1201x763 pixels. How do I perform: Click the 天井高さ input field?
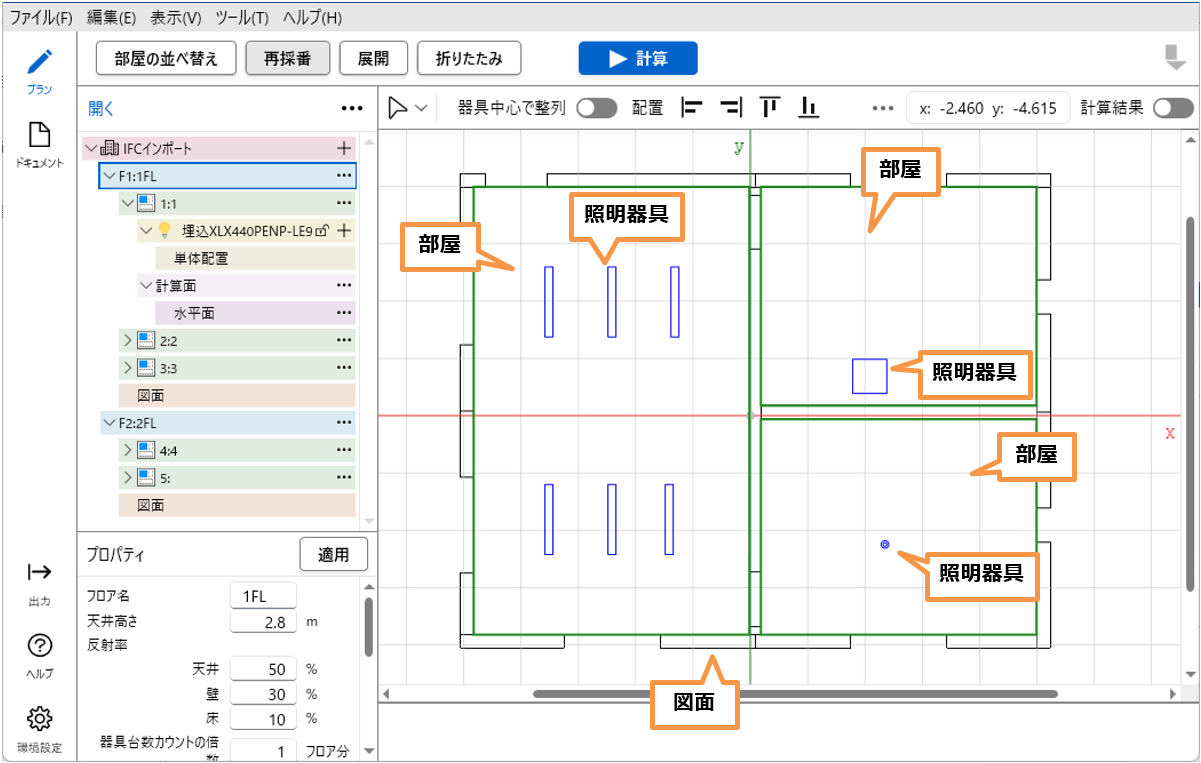[x=263, y=622]
